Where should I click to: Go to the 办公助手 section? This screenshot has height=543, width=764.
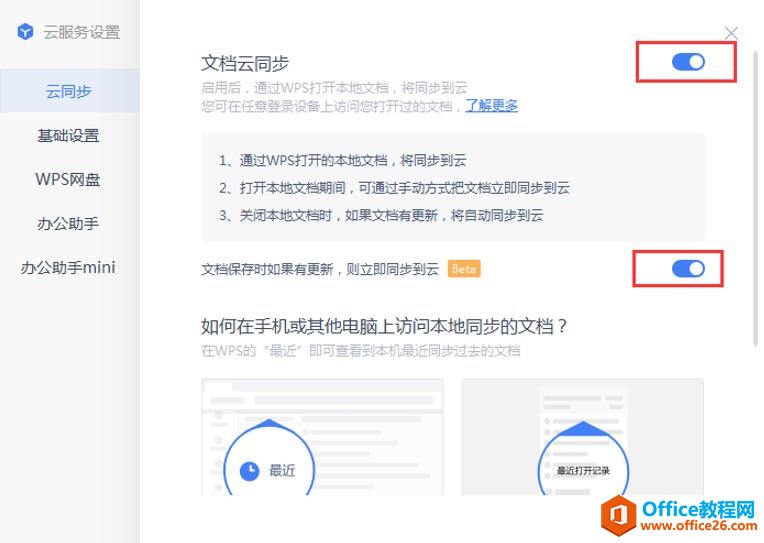pos(68,223)
